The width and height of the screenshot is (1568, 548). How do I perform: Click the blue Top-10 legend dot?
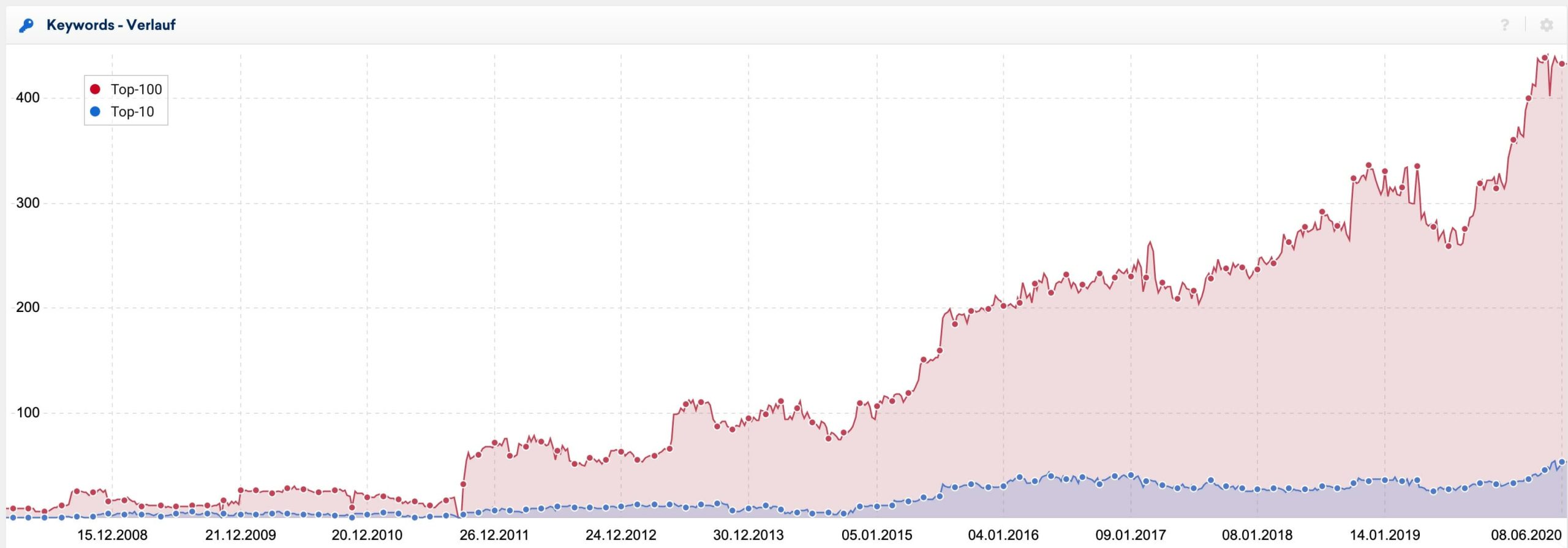(95, 112)
